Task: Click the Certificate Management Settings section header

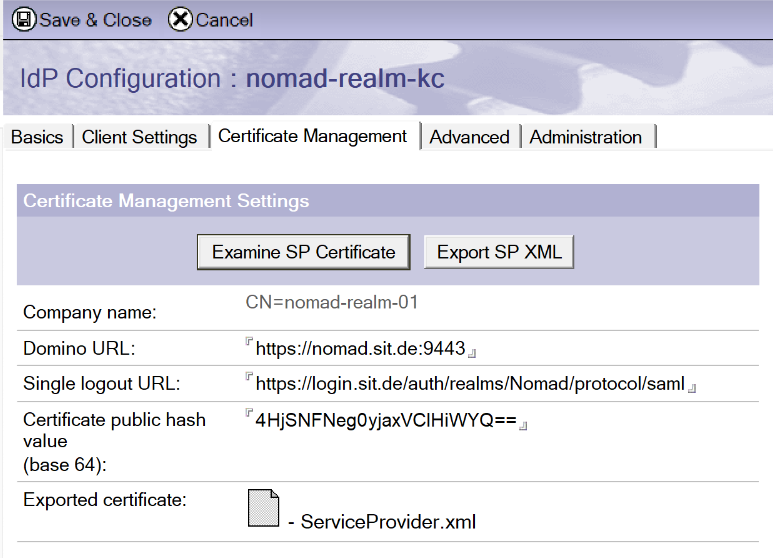Action: click(x=166, y=201)
